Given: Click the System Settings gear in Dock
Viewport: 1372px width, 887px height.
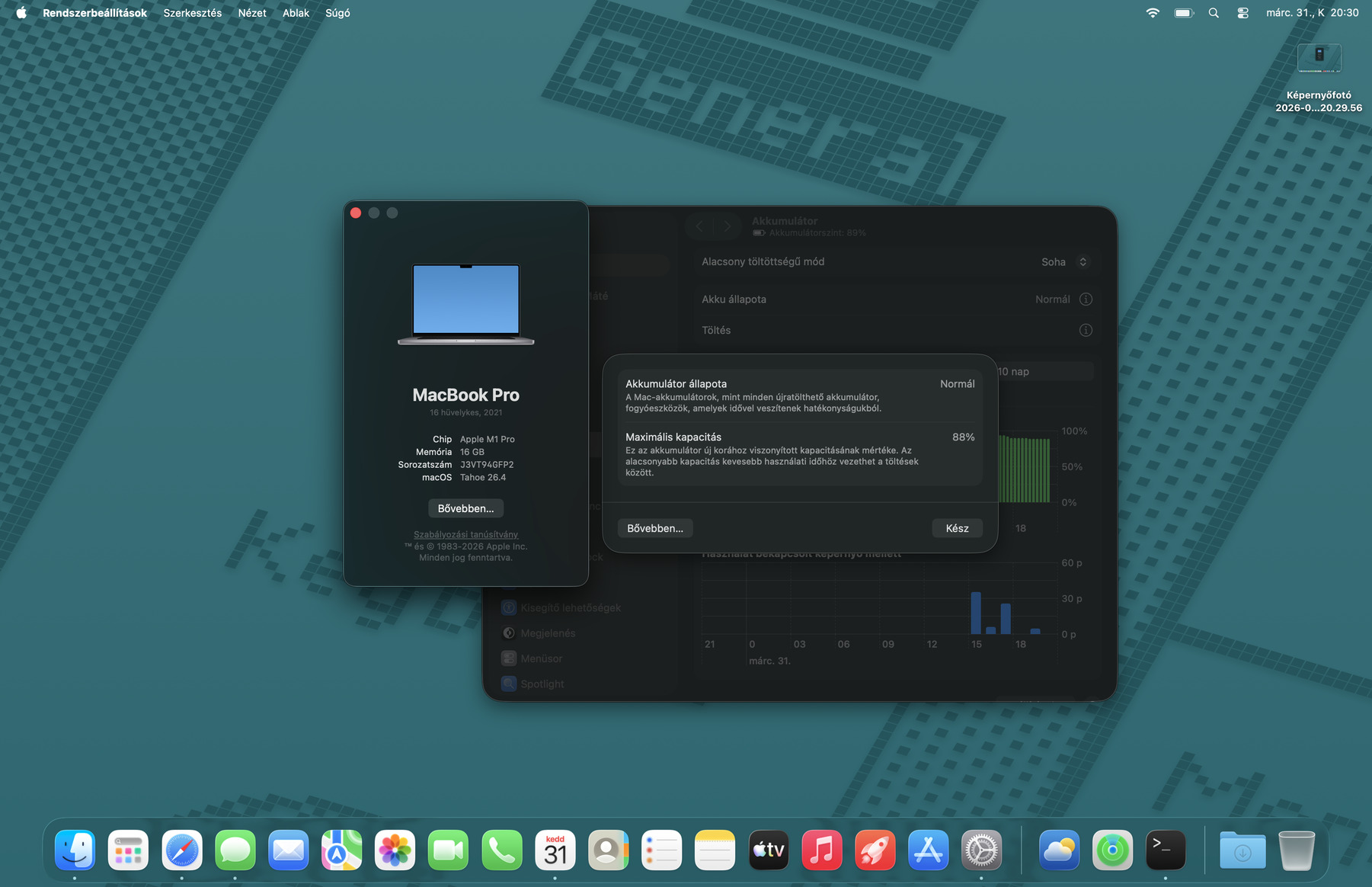Looking at the screenshot, I should (981, 850).
